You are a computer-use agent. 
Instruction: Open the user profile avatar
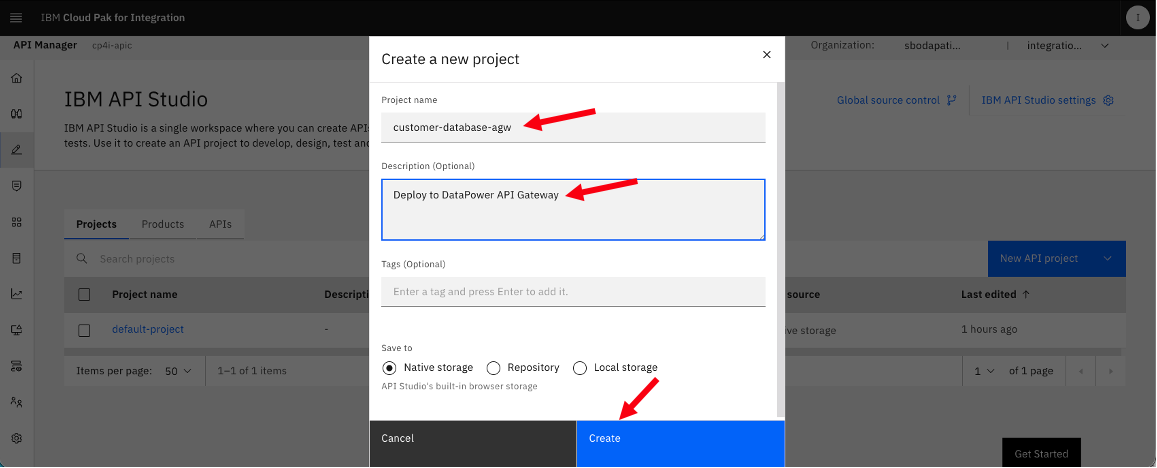pos(1137,18)
